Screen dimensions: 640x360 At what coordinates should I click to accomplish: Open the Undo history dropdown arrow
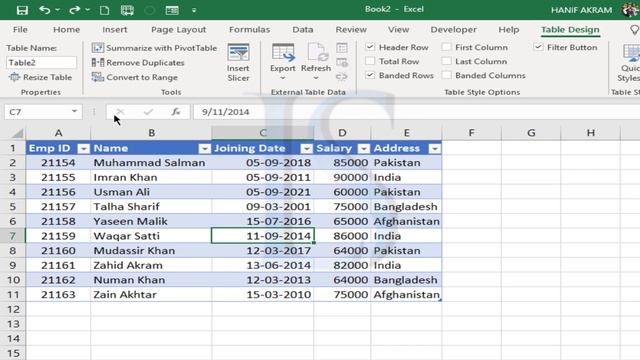[57, 10]
